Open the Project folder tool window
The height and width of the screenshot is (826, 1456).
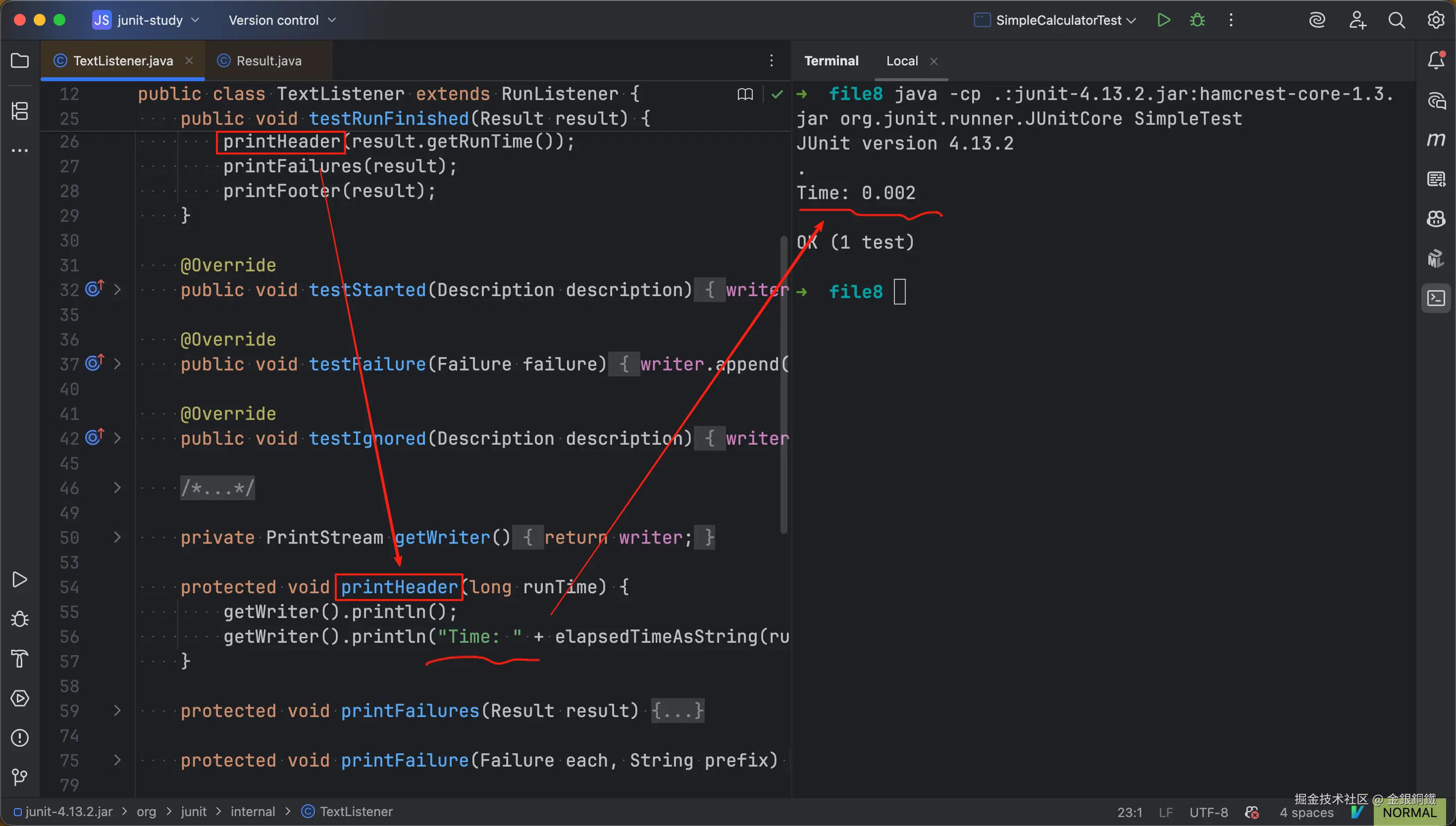20,61
